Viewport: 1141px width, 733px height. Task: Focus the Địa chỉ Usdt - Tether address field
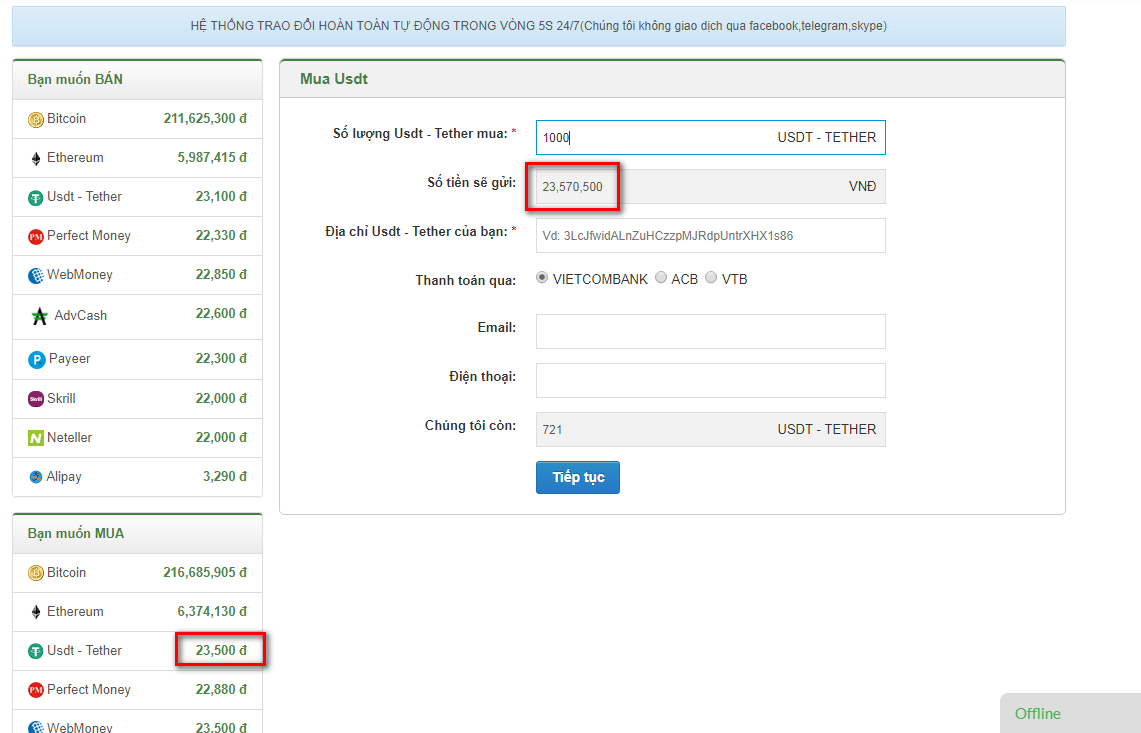[710, 236]
